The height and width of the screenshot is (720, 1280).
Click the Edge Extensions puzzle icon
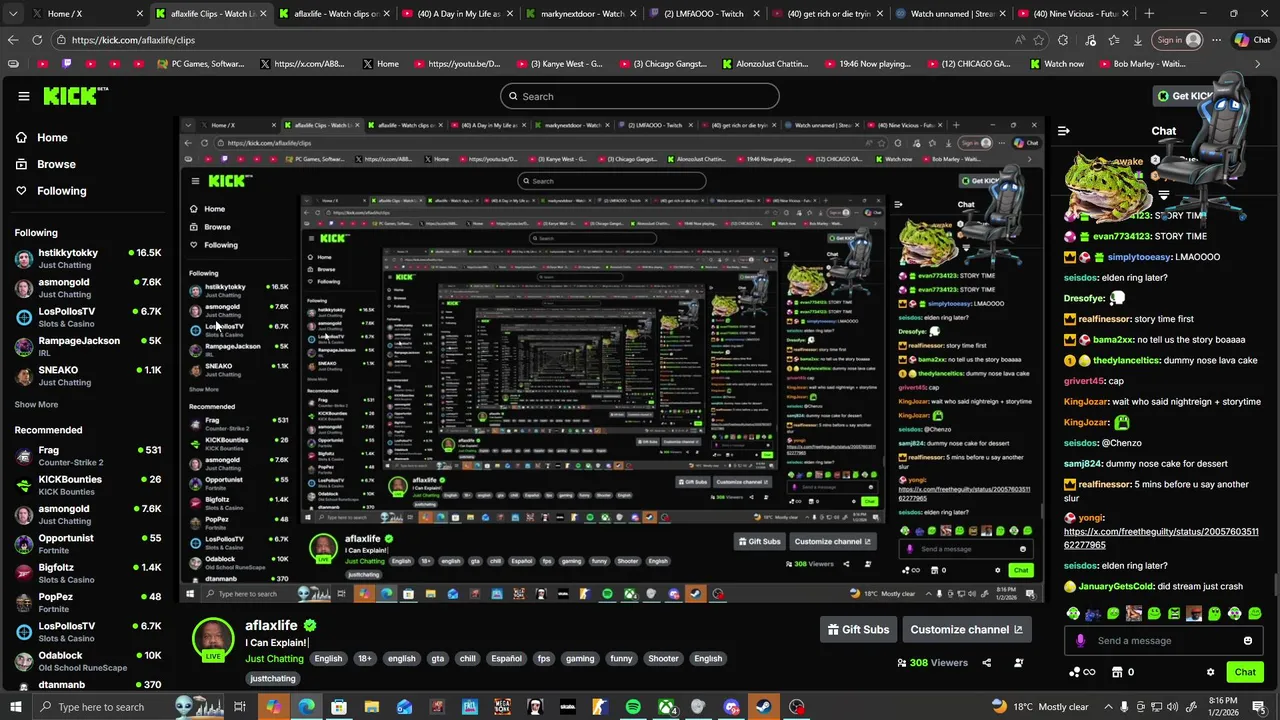1063,40
